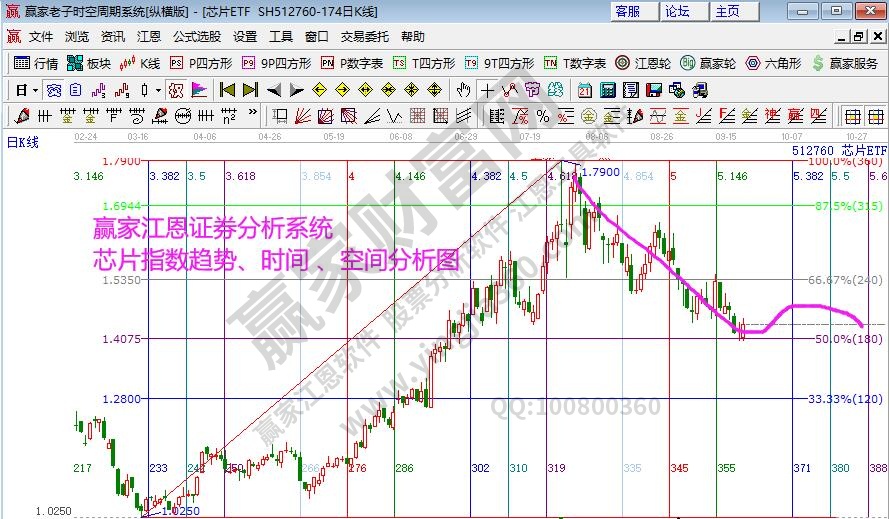Toggle the flag marker display button
The width and height of the screenshot is (889, 519).
[x=199, y=89]
